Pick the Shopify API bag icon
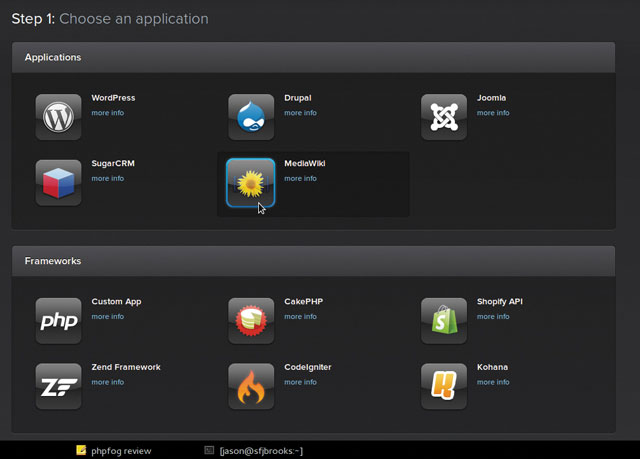 pos(443,320)
